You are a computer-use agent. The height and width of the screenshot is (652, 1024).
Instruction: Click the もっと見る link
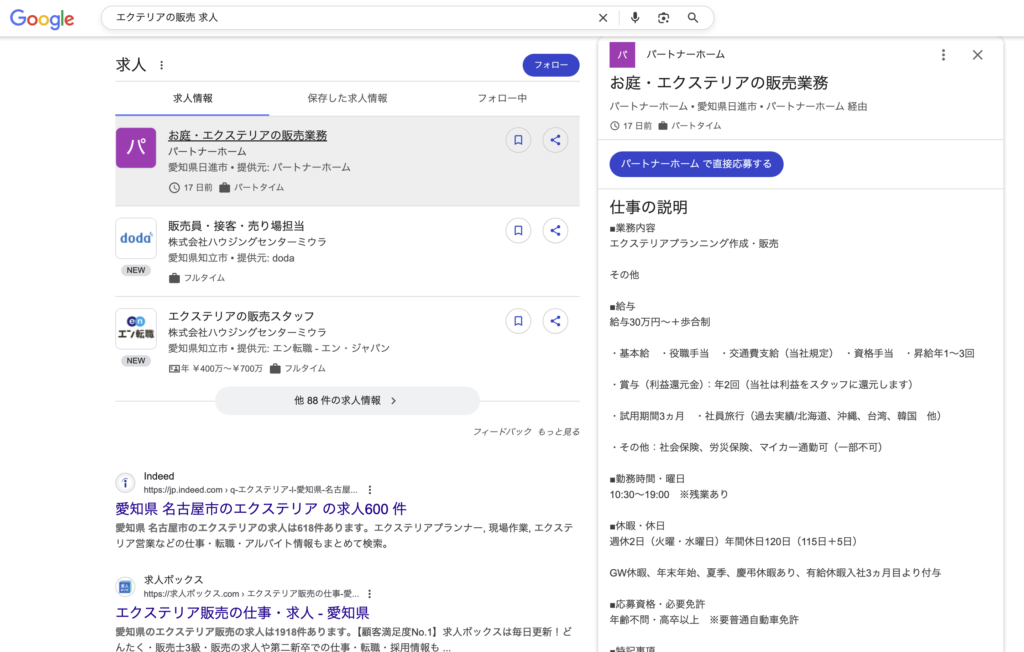(559, 432)
